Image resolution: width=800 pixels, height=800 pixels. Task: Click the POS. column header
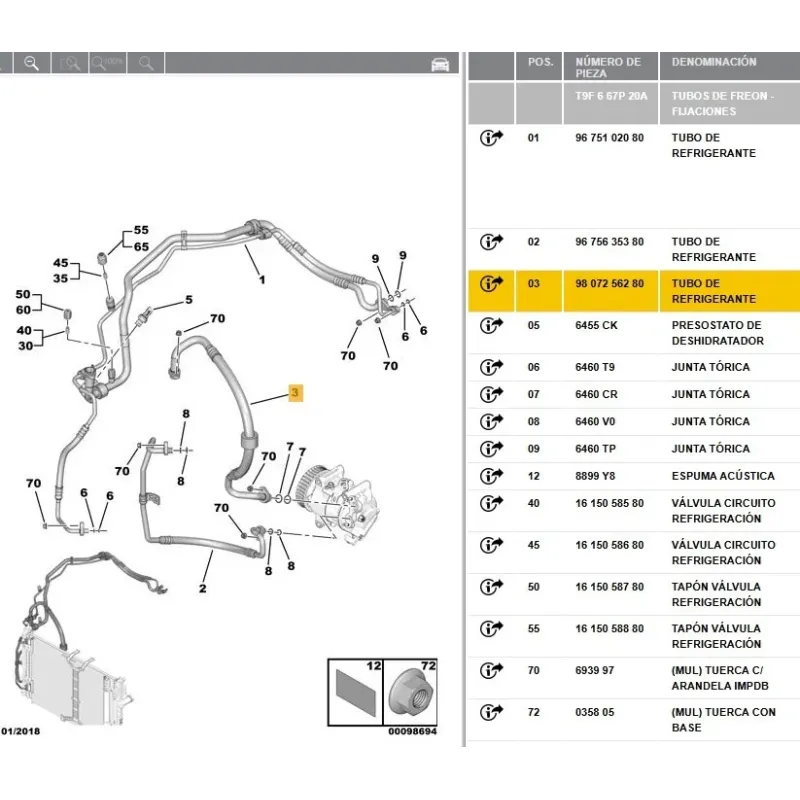point(540,62)
